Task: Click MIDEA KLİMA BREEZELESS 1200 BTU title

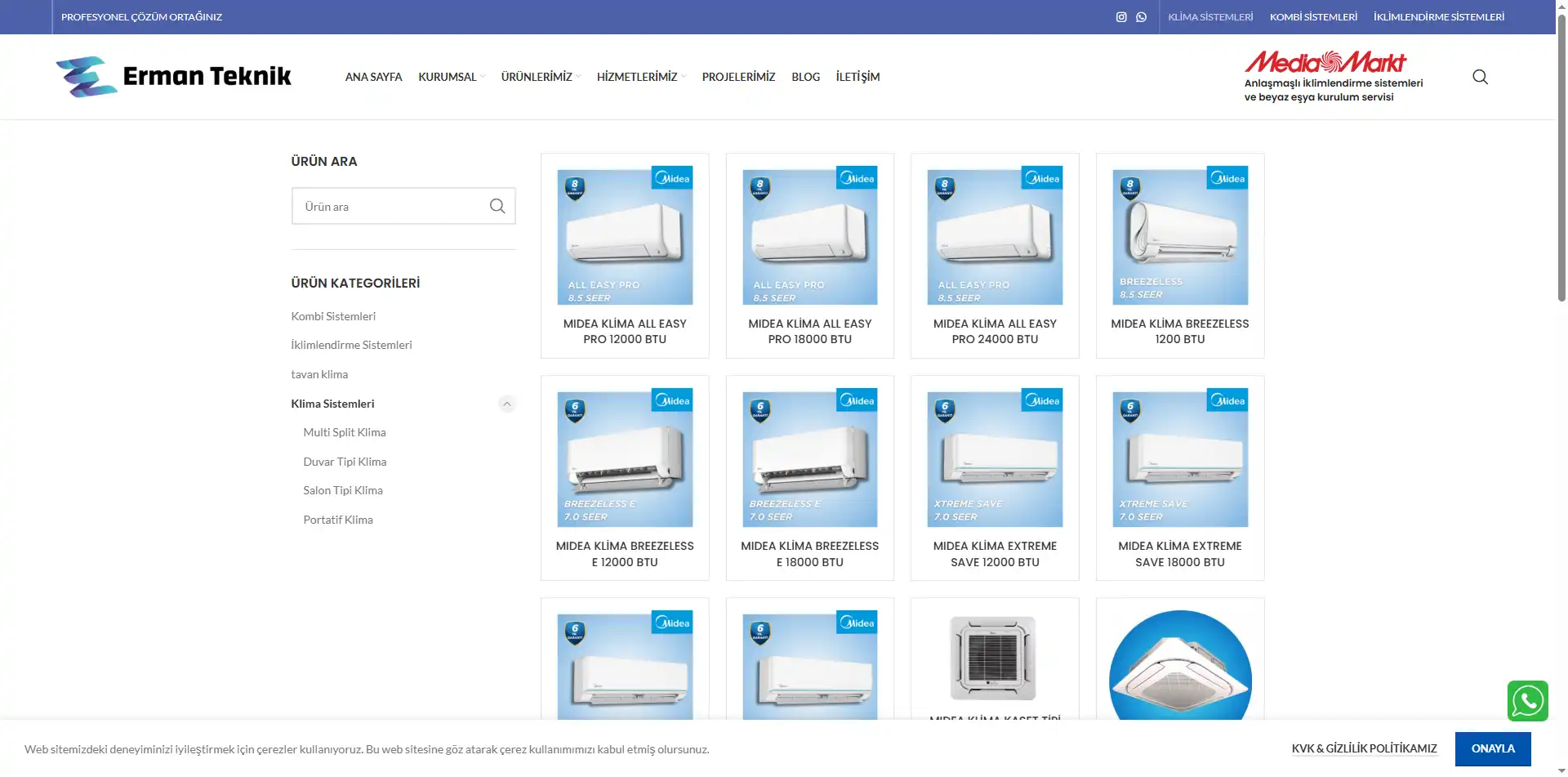Action: pyautogui.click(x=1180, y=332)
